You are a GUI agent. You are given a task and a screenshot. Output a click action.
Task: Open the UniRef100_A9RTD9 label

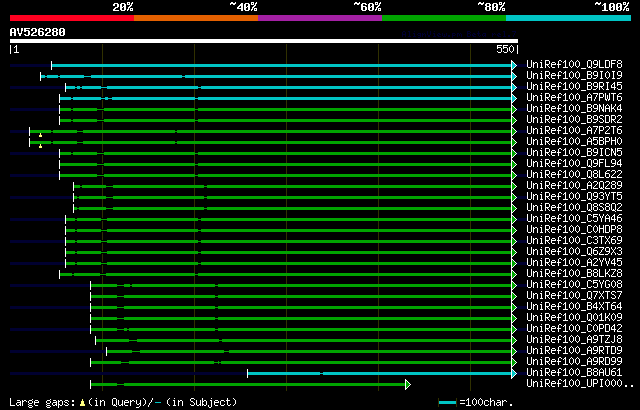click(574, 351)
